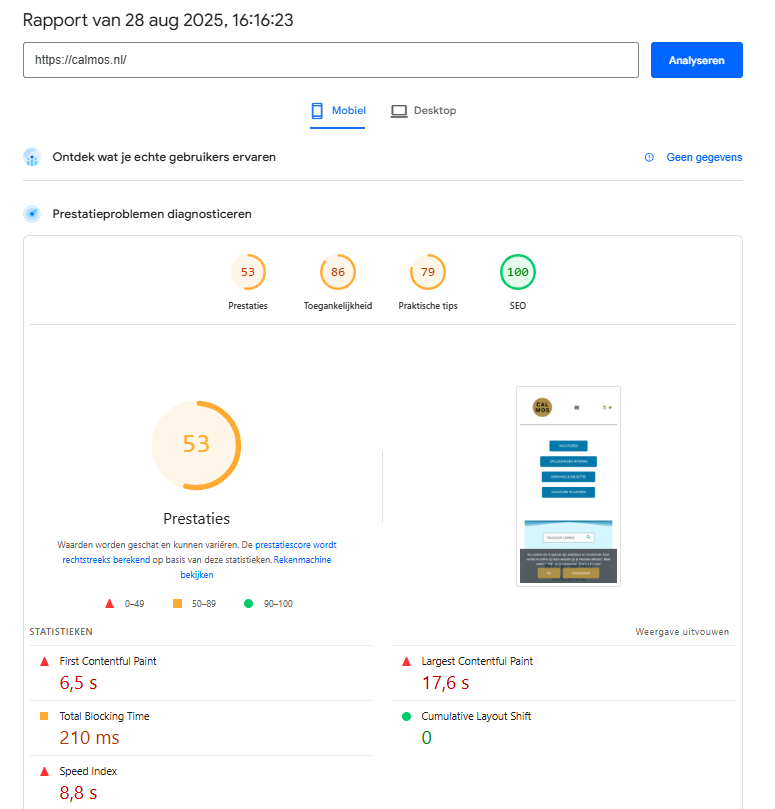Click the URL field containing calmos.nl
Image resolution: width=775 pixels, height=809 pixels.
[330, 60]
